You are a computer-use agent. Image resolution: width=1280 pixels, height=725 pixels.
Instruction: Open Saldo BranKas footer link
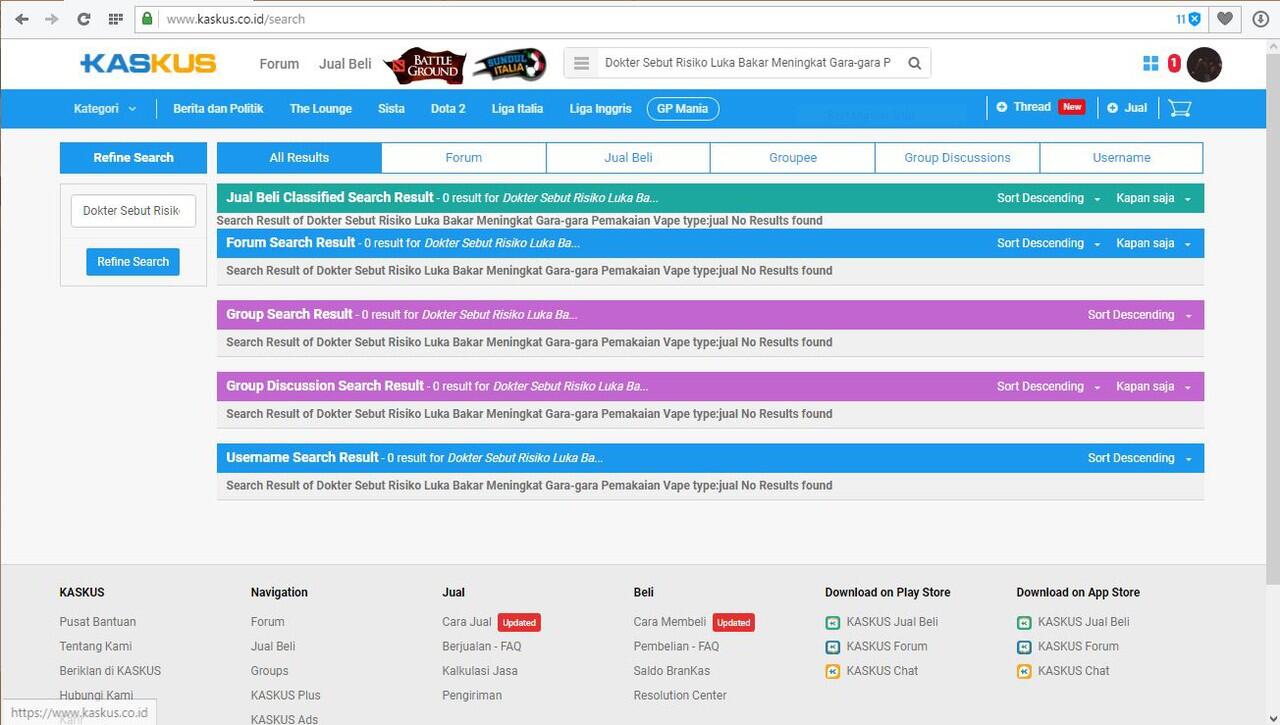pos(672,671)
